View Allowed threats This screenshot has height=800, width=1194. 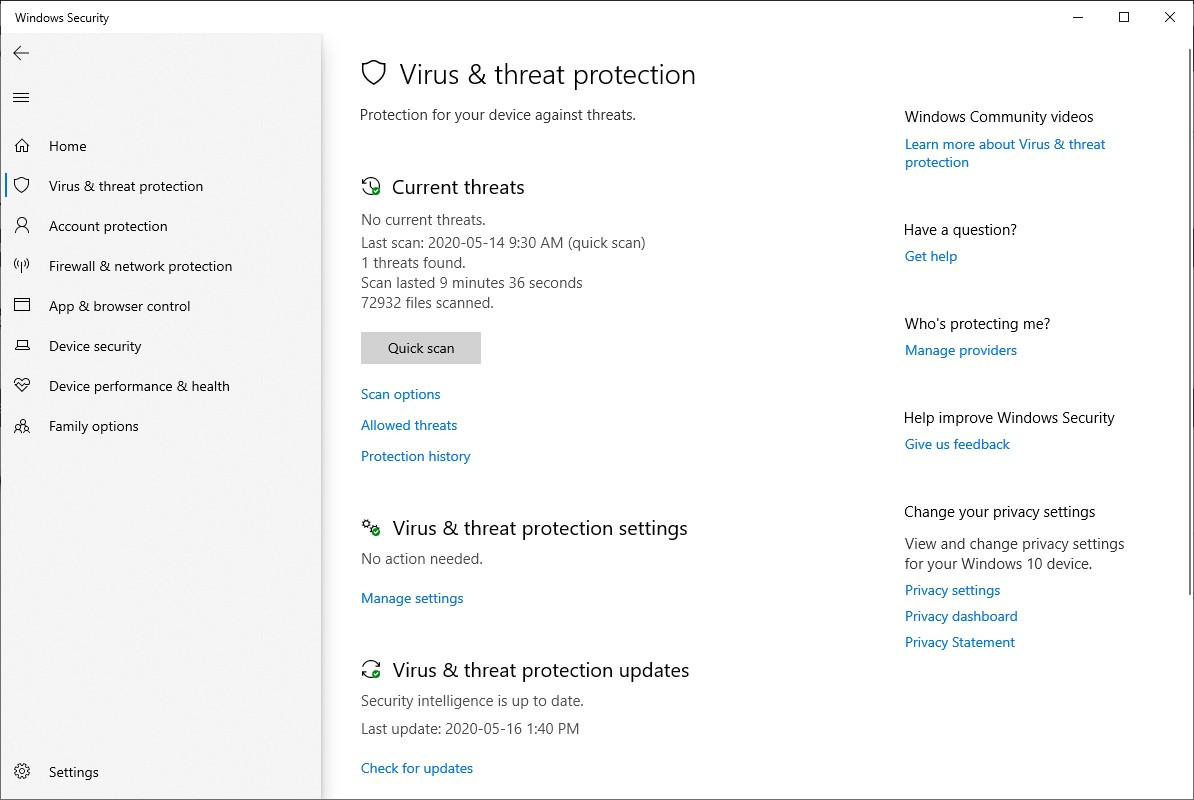pos(409,425)
